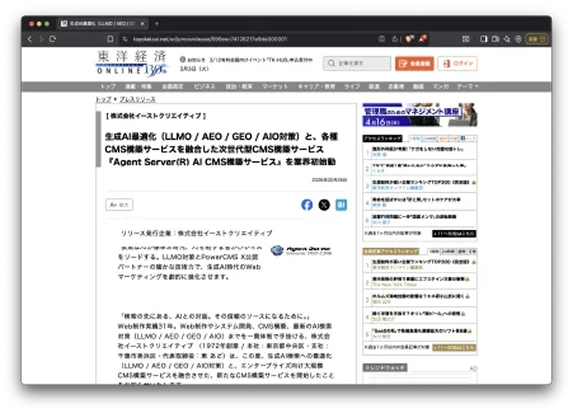Image resolution: width=575 pixels, height=413 pixels.
Task: Click the orange 会員登録 button
Action: pos(414,63)
